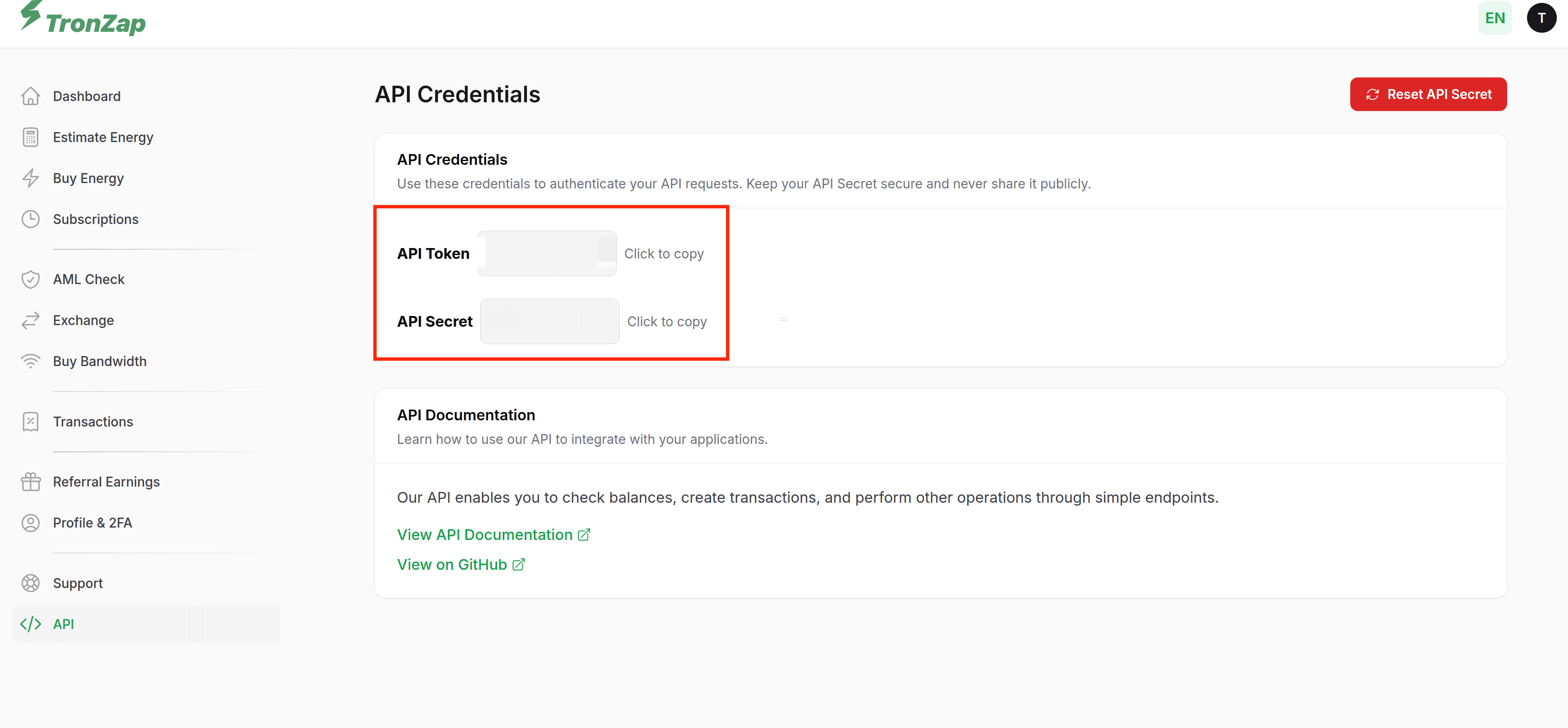1568x728 pixels.
Task: Open the Transactions page
Action: (93, 421)
